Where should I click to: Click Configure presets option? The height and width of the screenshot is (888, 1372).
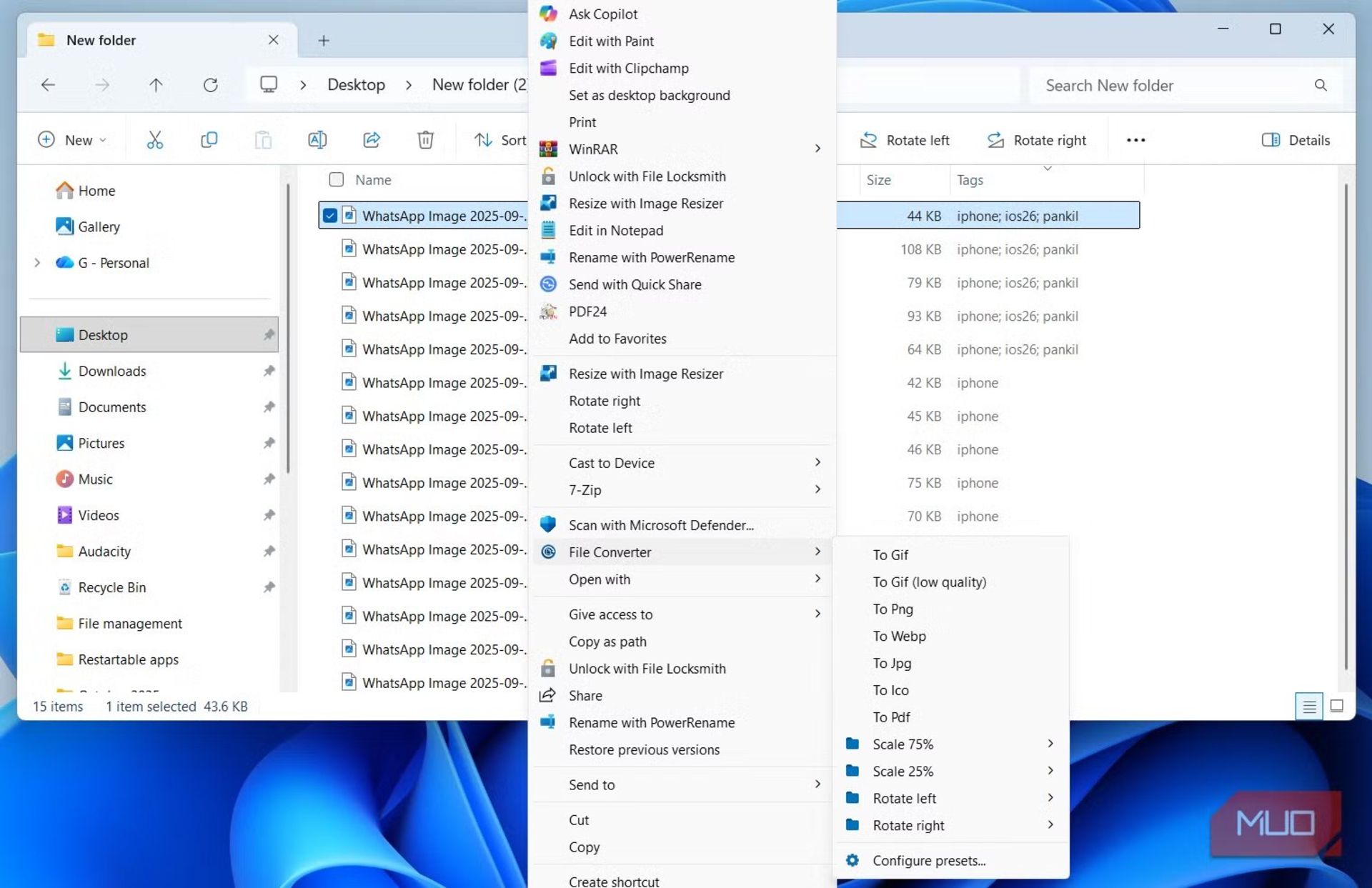pos(928,861)
